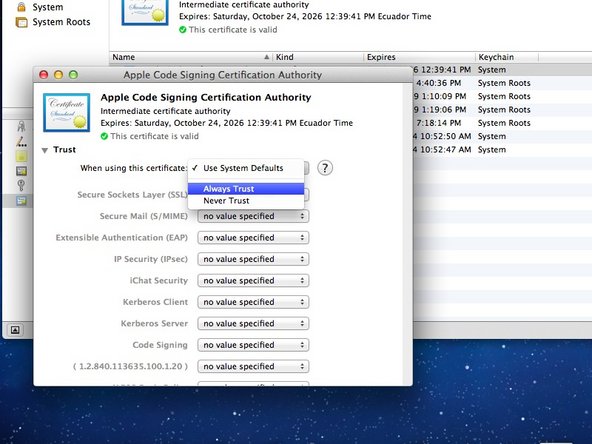Choose 'Always Trust' in the popup menu

coord(246,189)
